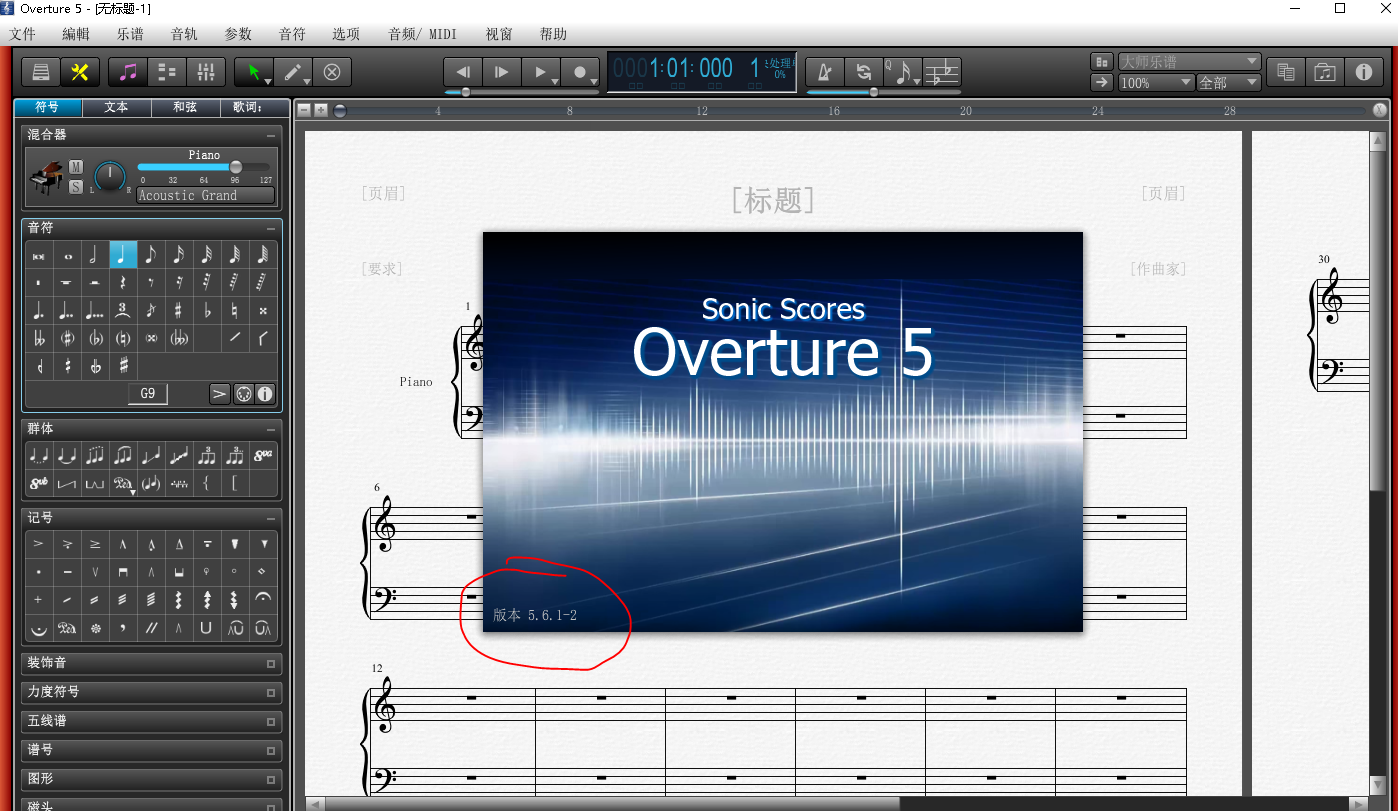This screenshot has width=1398, height=811.
Task: Open the tools wrench toolbar button
Action: (80, 72)
